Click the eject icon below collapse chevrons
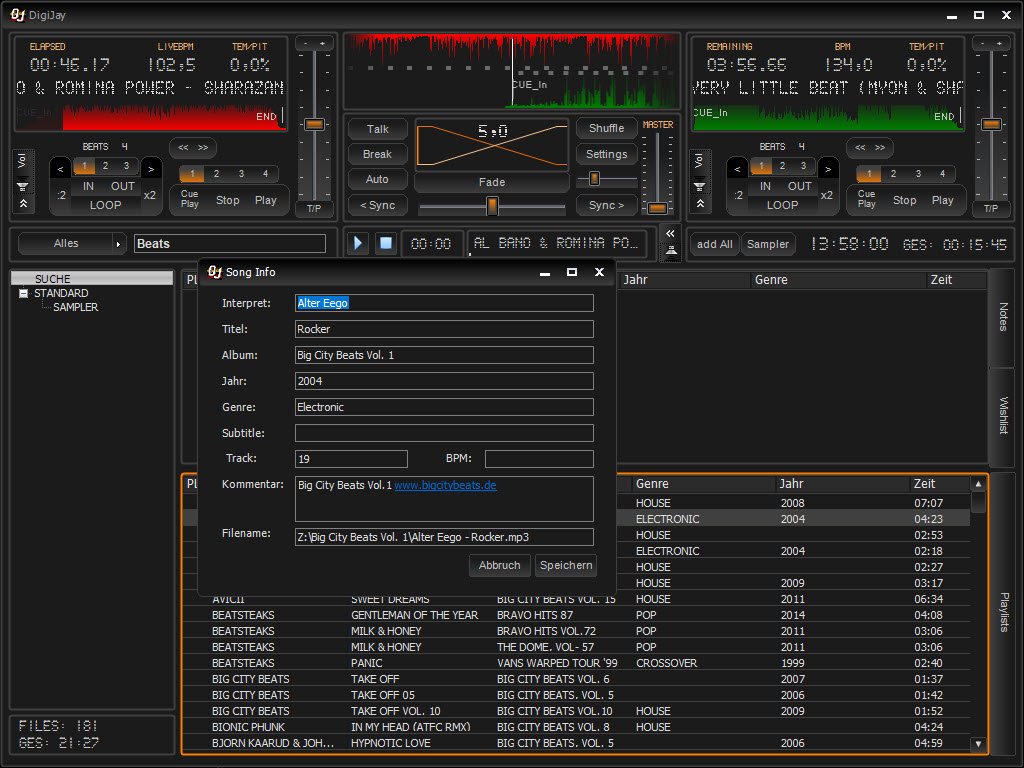1024x768 pixels. [670, 251]
